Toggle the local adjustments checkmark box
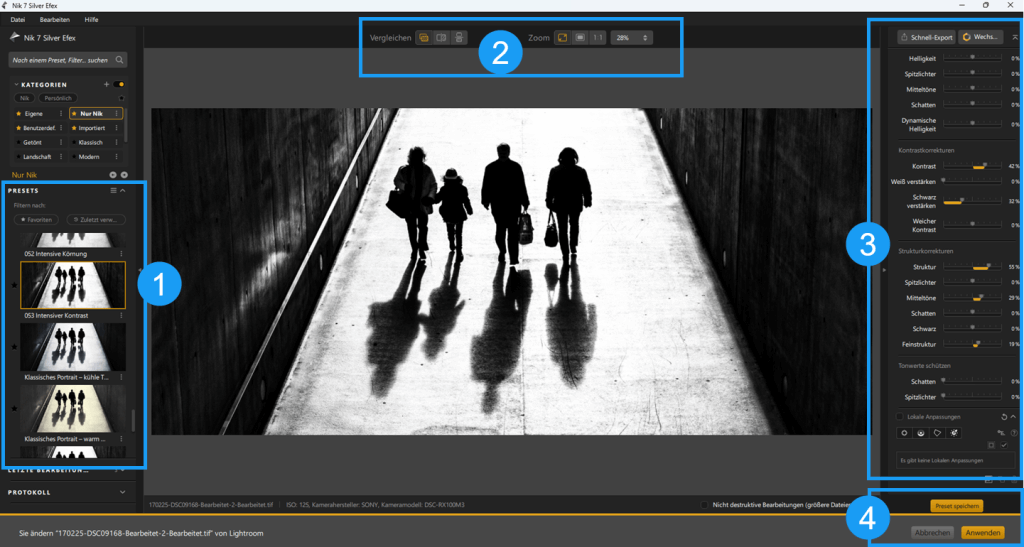The height and width of the screenshot is (547, 1024). tap(1004, 445)
